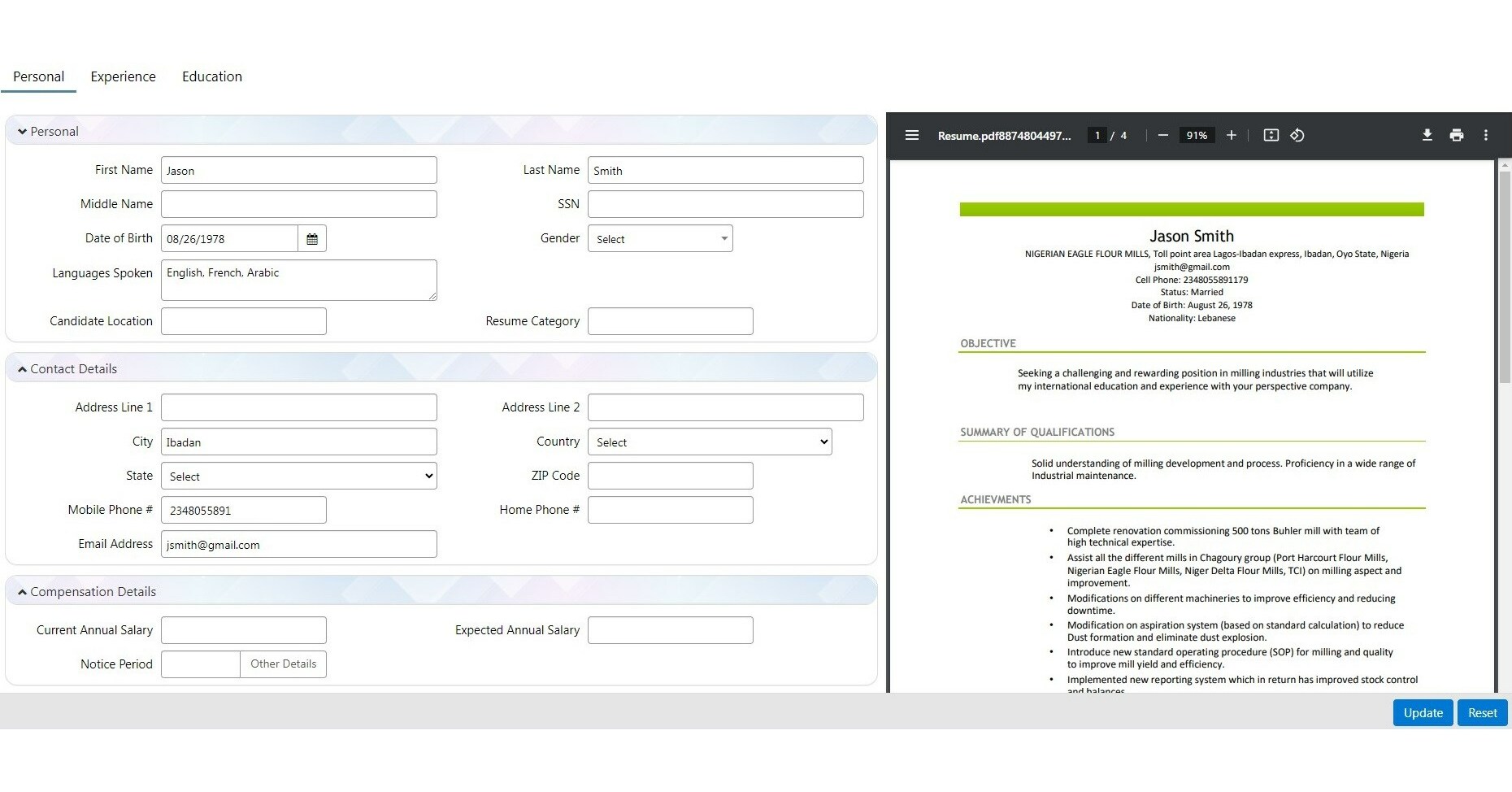This screenshot has width=1512, height=792.
Task: Download the Resume.pdf file
Action: tap(1427, 135)
